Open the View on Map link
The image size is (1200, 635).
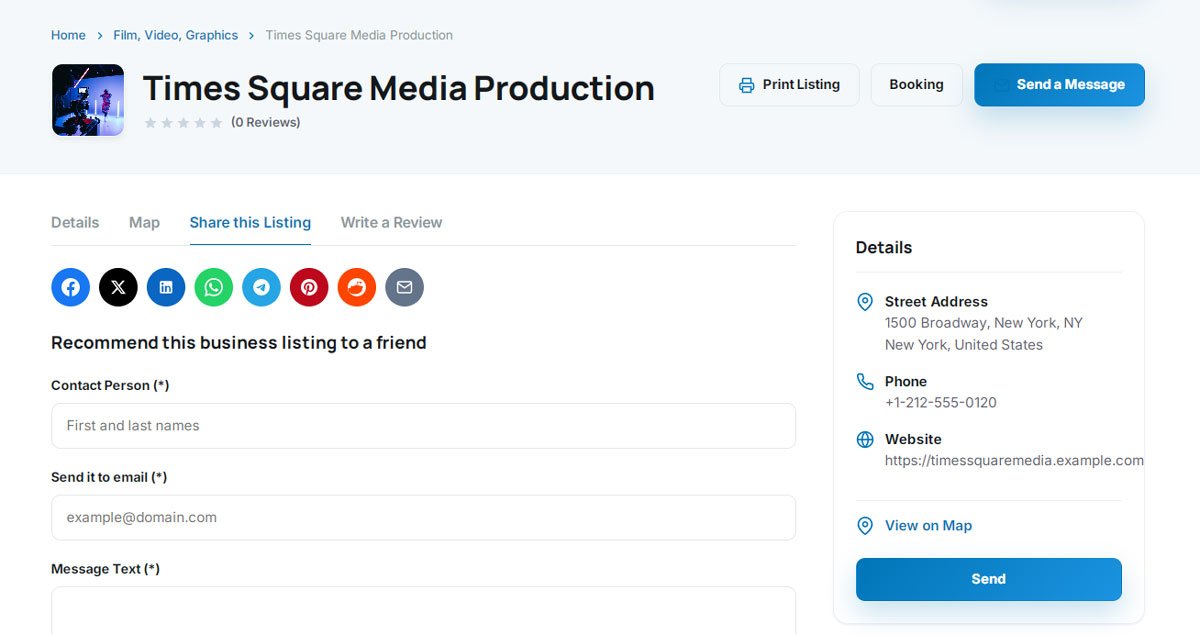pos(928,526)
